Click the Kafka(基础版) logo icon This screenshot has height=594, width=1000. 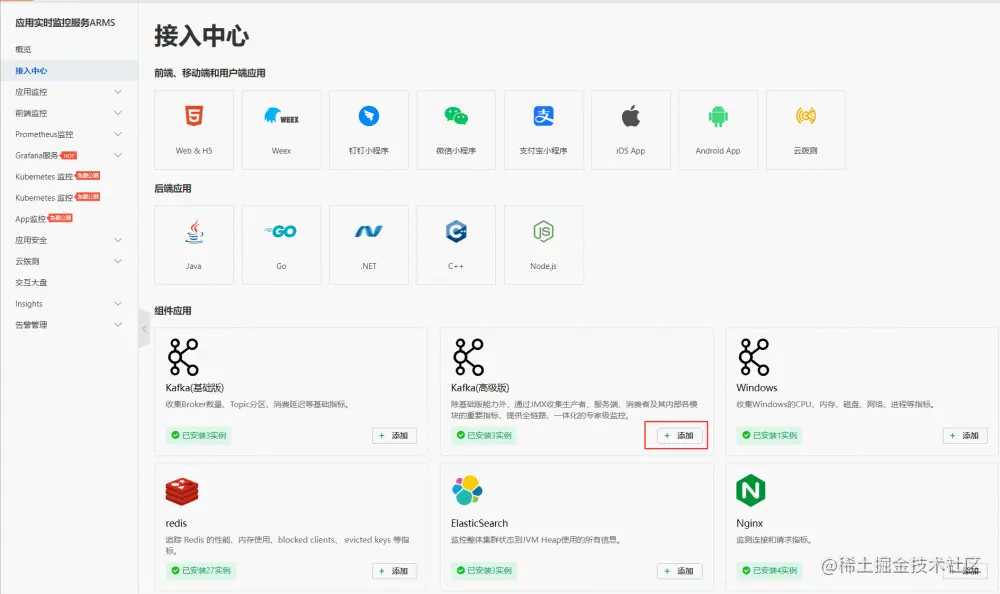click(183, 357)
